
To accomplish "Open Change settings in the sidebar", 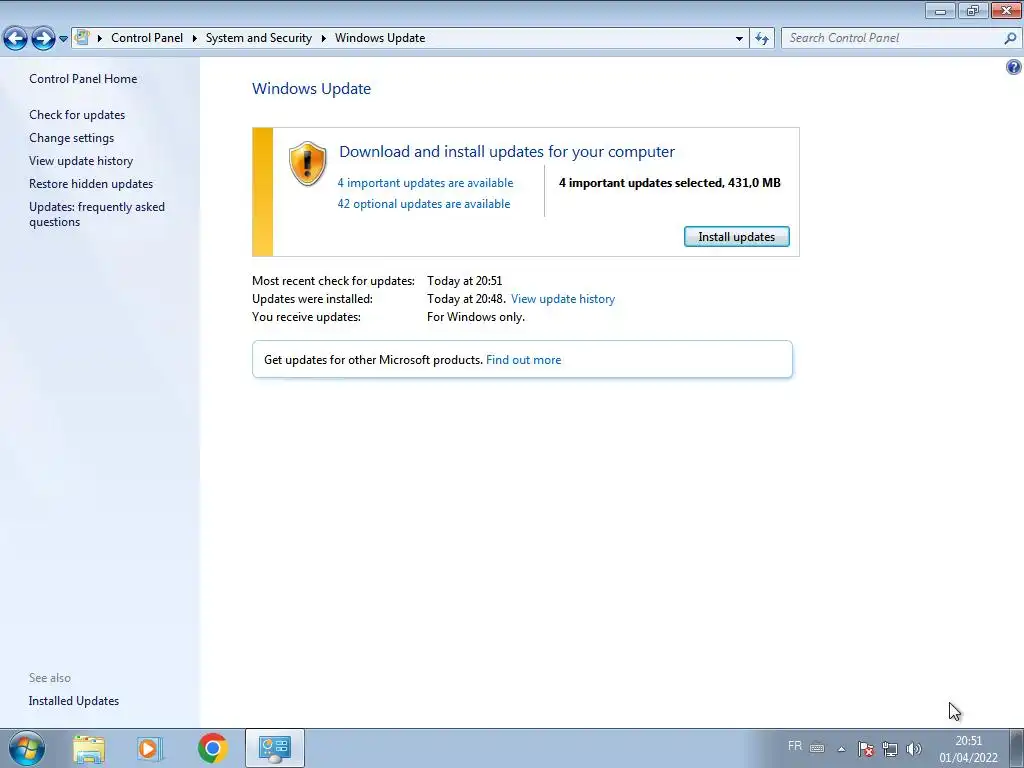I will click(71, 137).
